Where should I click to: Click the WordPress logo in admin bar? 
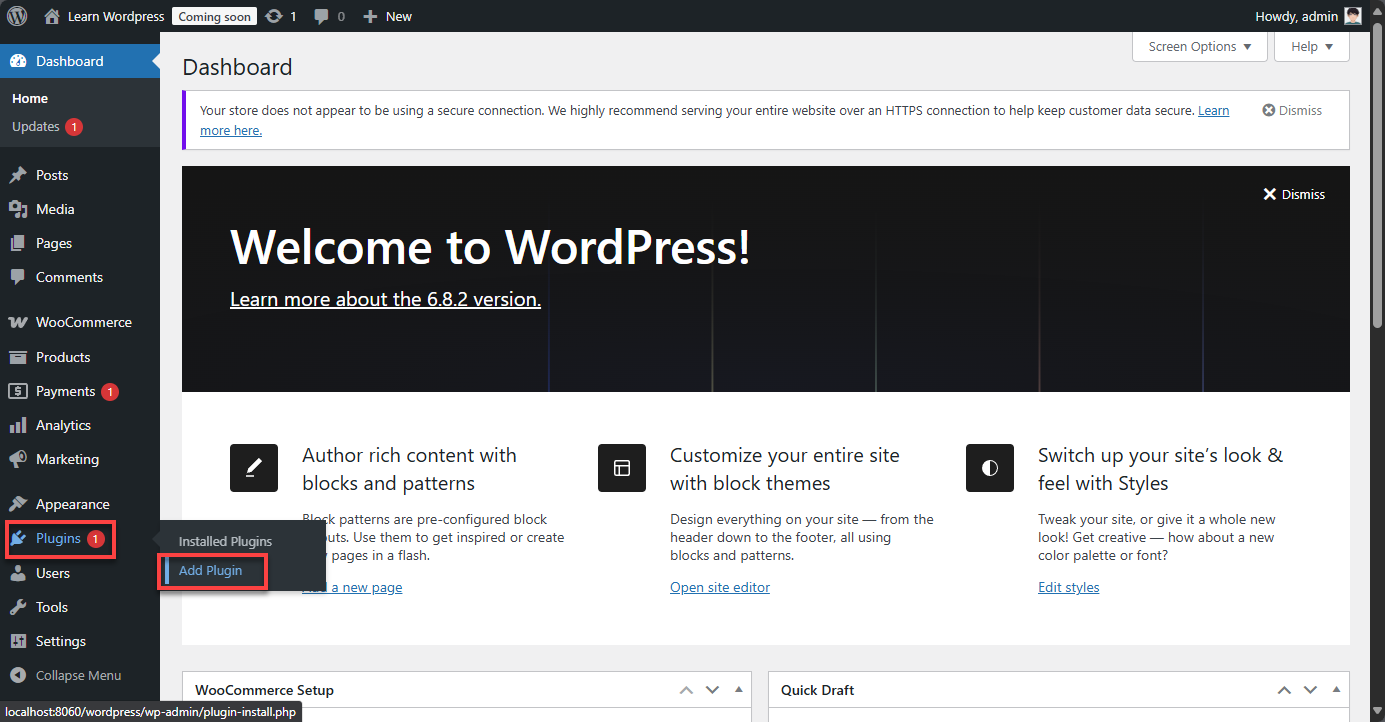coord(17,16)
